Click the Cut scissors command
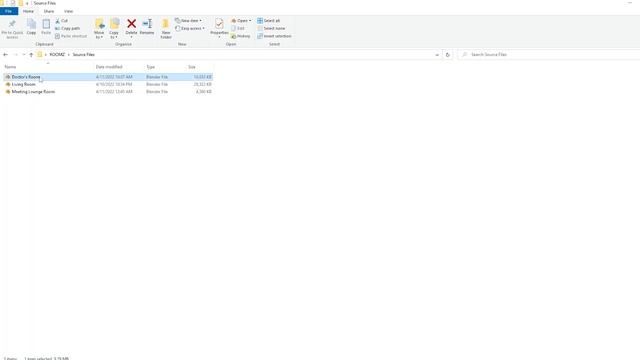Screen dimensions: 640x360 (x=61, y=21)
